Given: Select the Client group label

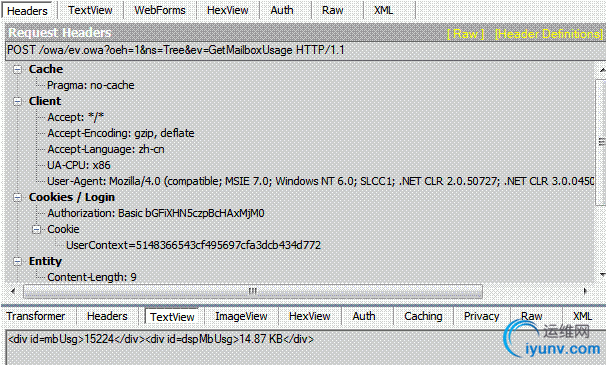Looking at the screenshot, I should [45, 101].
